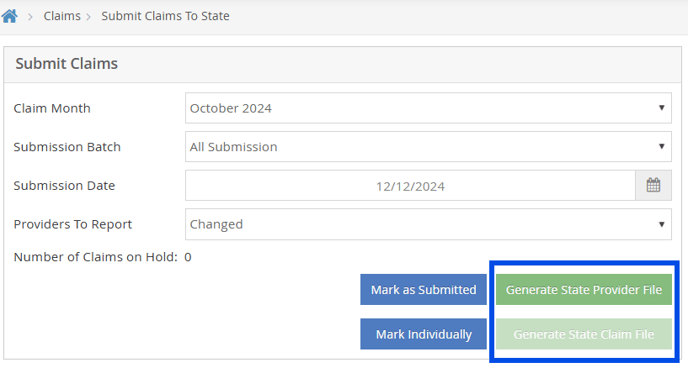Click the Providers To Report label
Screen dimensions: 688x373
(x=73, y=224)
